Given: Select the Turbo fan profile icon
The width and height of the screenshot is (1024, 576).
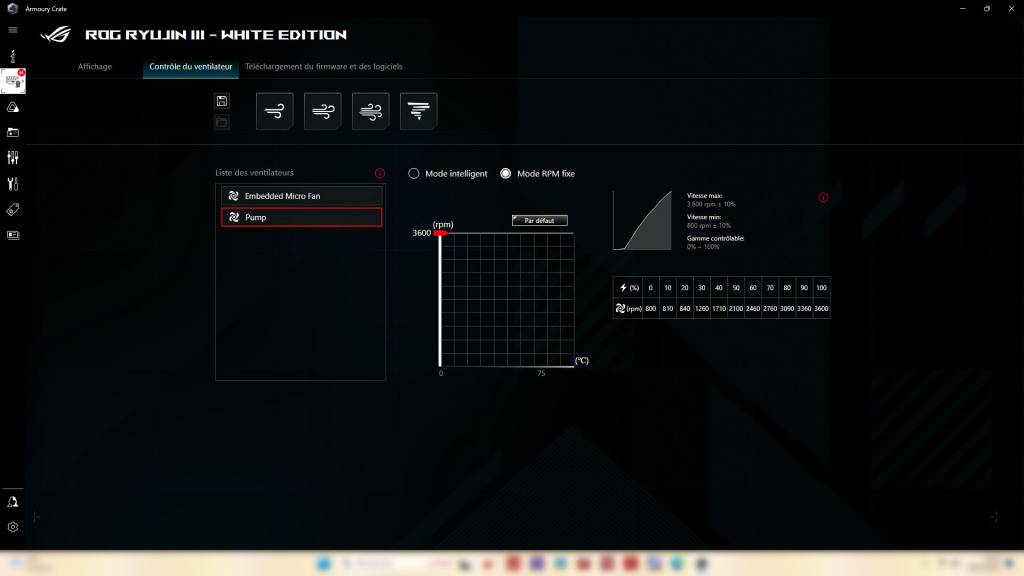Looking at the screenshot, I should (370, 111).
